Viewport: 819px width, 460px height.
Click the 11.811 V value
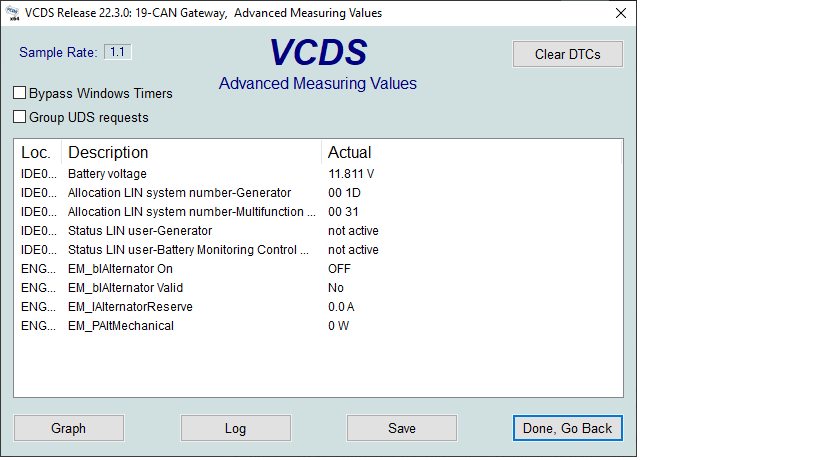[351, 174]
